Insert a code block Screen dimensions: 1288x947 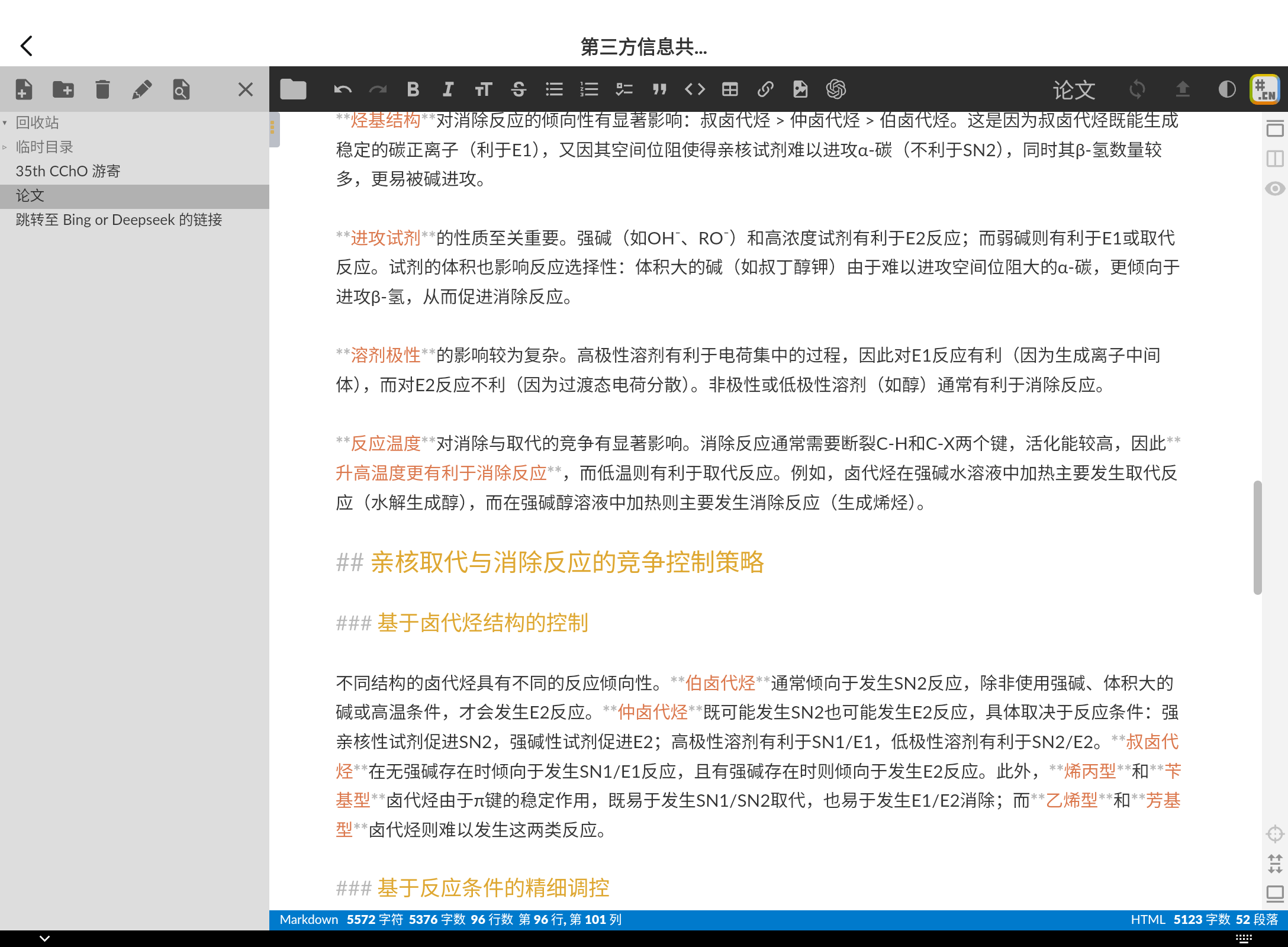(695, 89)
